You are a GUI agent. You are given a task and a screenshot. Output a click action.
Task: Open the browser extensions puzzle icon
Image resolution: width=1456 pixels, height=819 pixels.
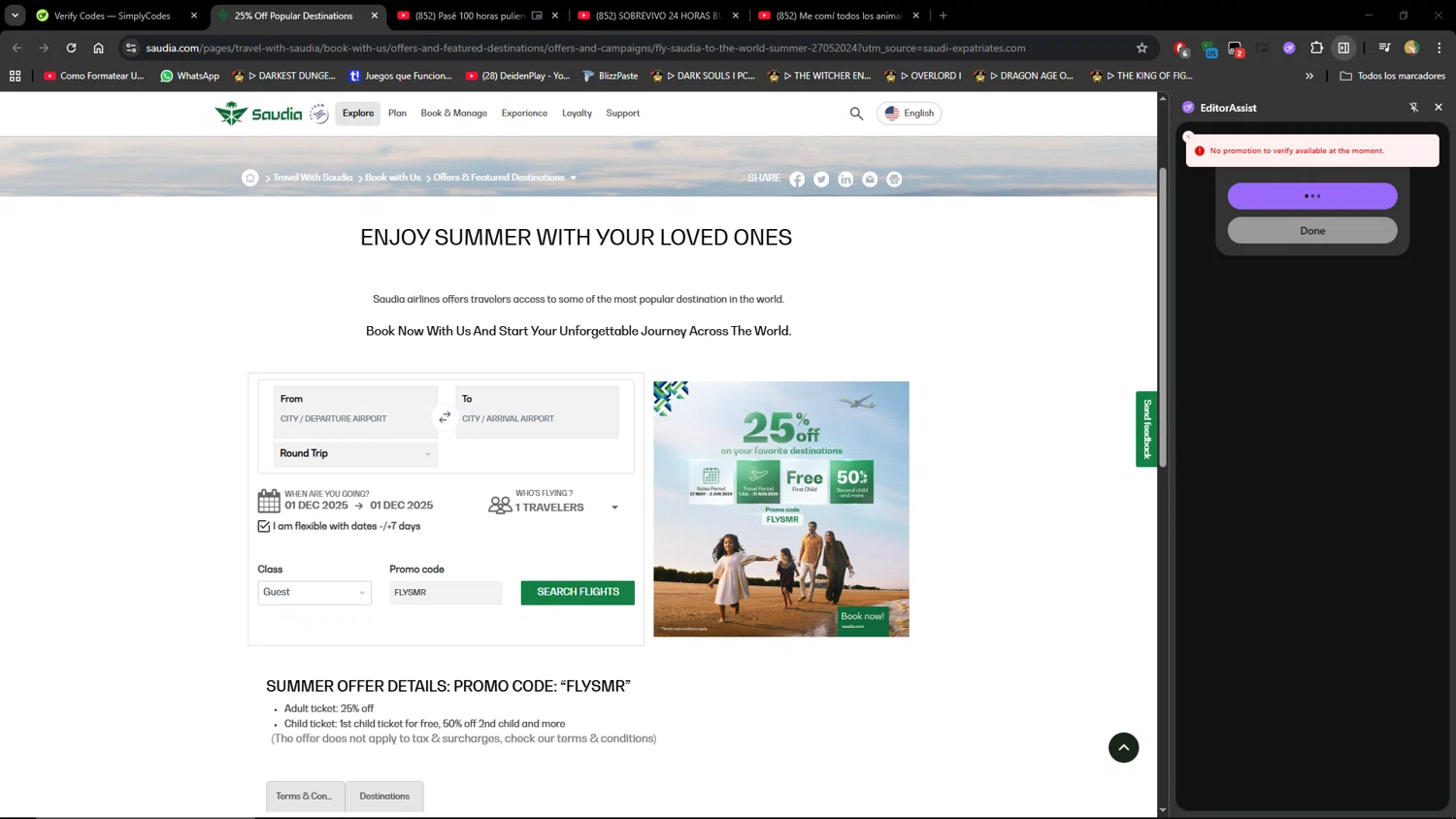1316,48
